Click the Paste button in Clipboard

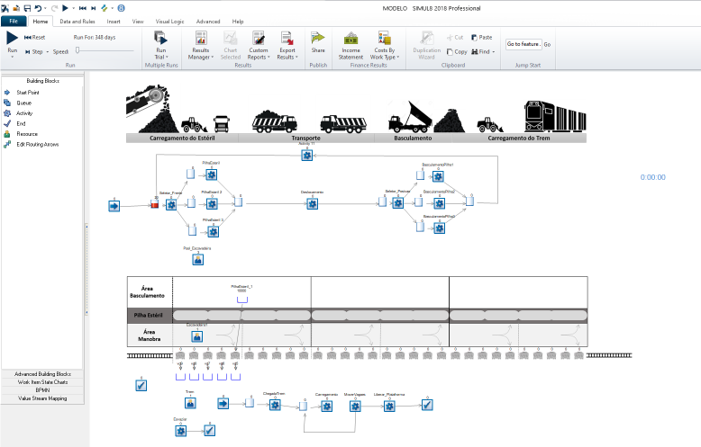481,37
